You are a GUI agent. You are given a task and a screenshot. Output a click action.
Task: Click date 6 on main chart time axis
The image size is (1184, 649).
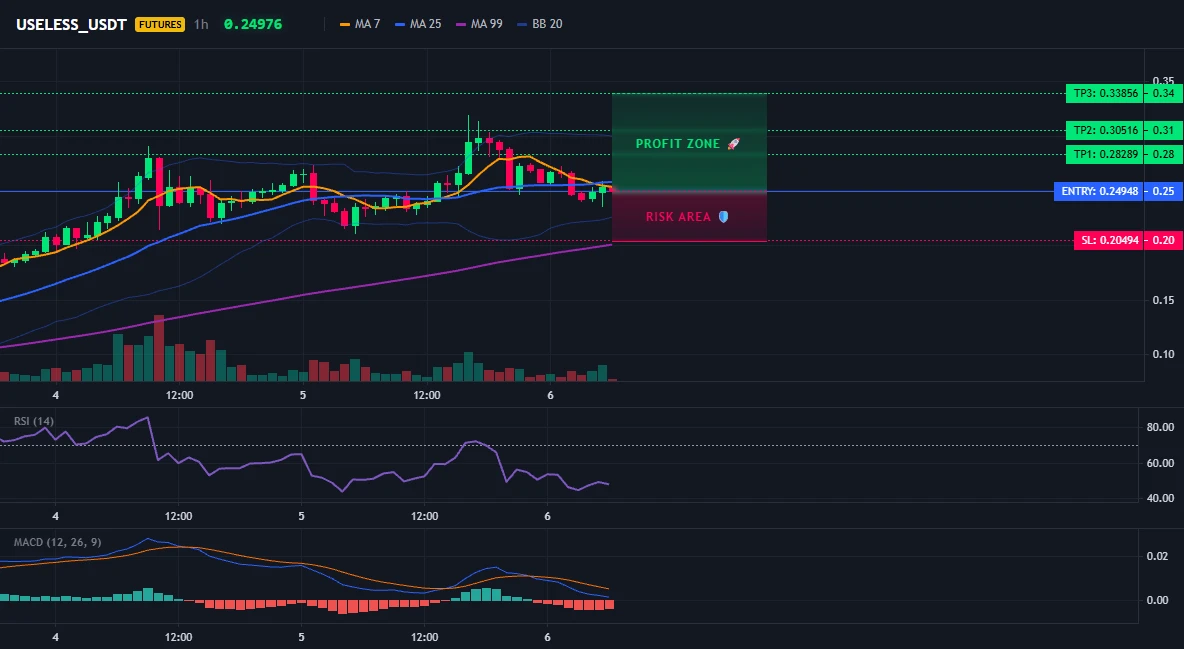[x=550, y=395]
